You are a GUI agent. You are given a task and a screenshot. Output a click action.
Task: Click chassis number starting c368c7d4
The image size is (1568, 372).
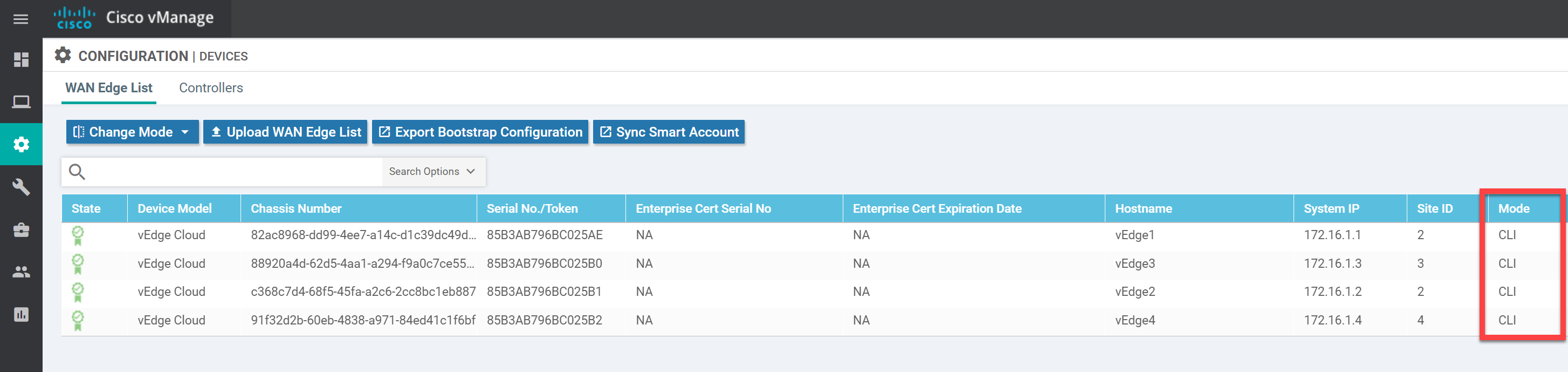click(363, 292)
